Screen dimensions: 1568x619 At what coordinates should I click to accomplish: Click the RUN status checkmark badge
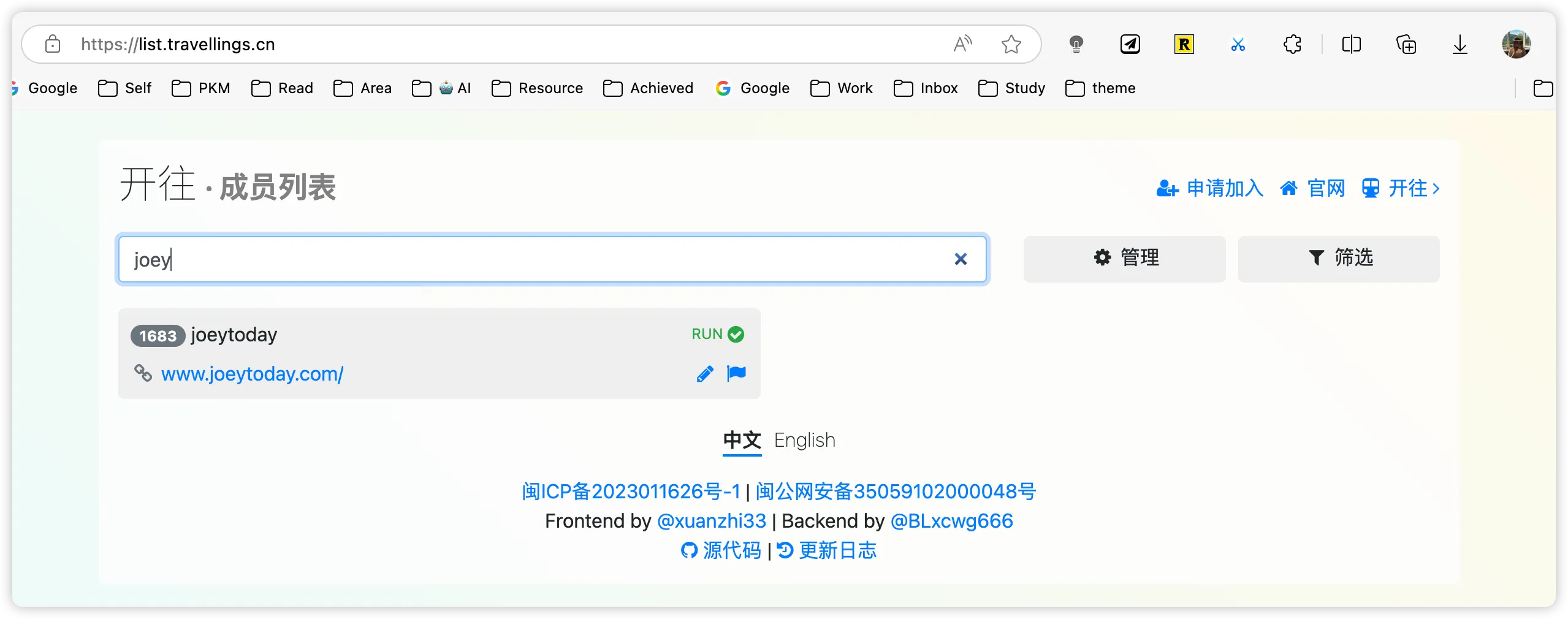tap(735, 334)
